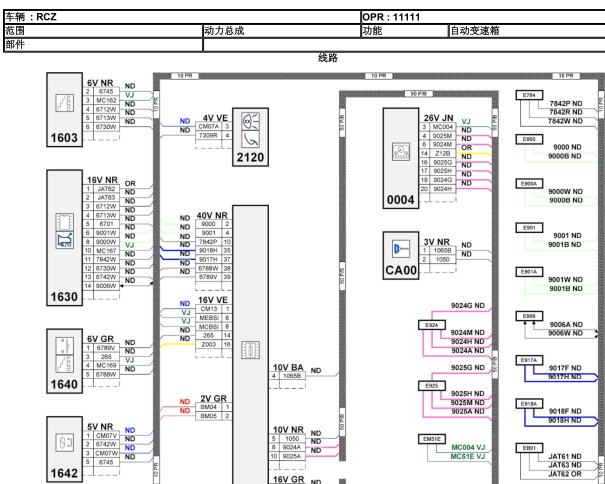Click wire BM04 in the 2V GR connector
This screenshot has width=605, height=484.
[209, 407]
